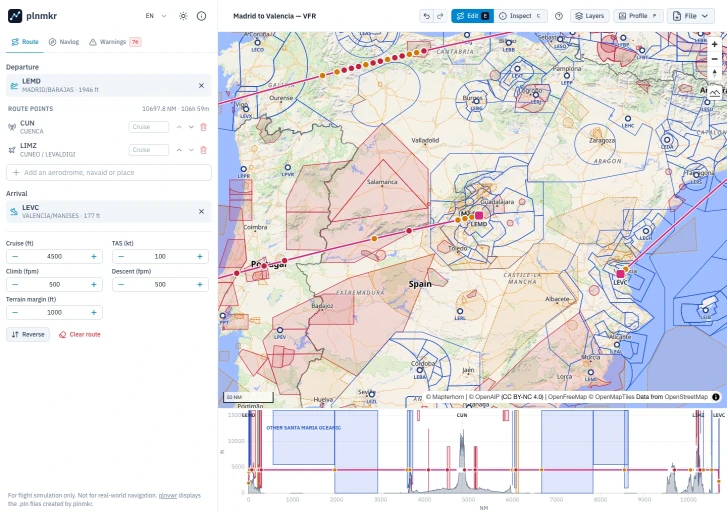Reset map bearing with compass
The height and width of the screenshot is (512, 727).
(714, 73)
